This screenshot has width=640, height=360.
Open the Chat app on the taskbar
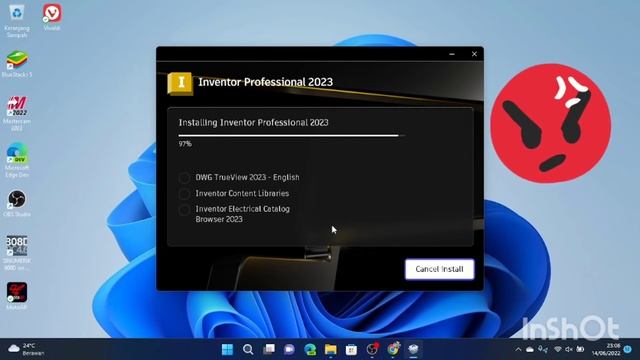click(289, 349)
